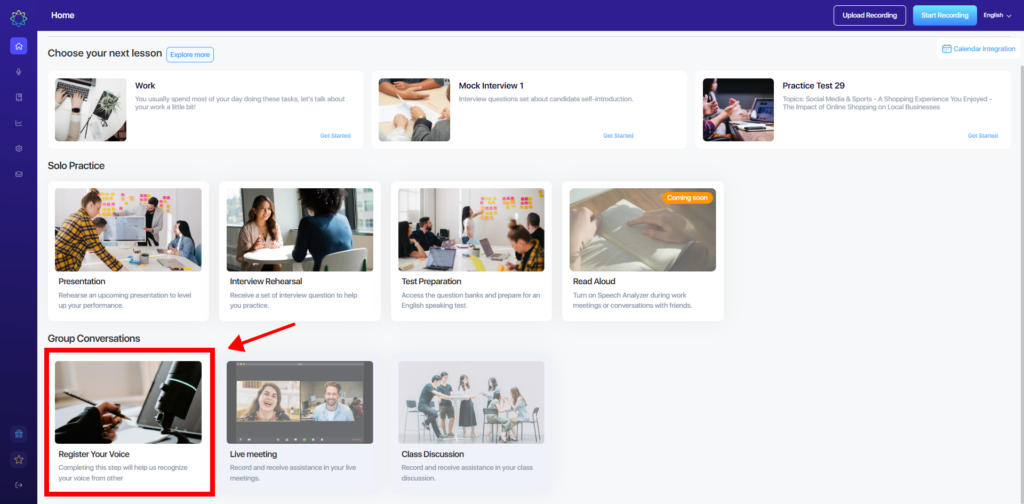
Task: Click the app logo at top left
Action: [18, 16]
